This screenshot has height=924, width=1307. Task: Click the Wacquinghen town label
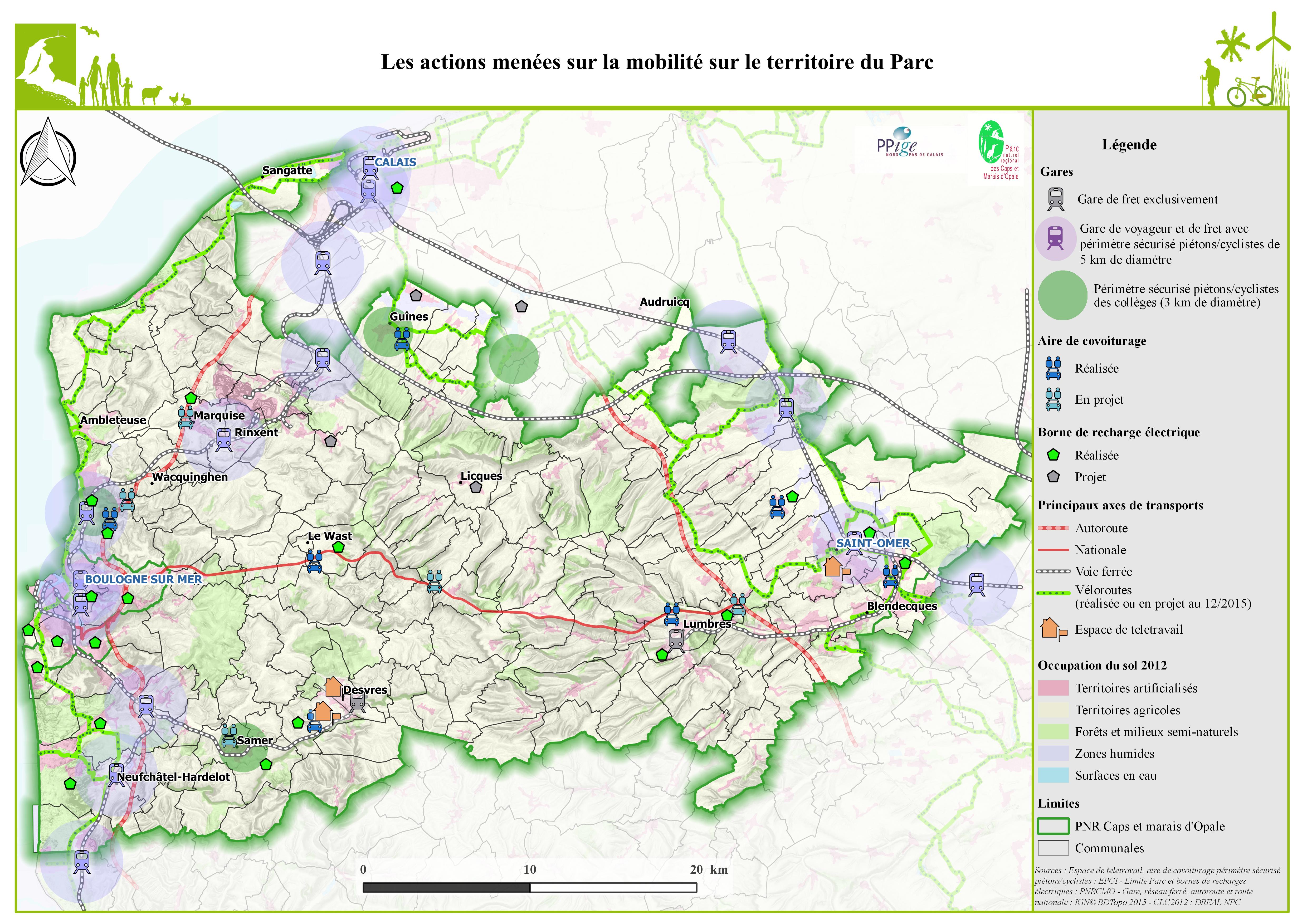coord(190,477)
